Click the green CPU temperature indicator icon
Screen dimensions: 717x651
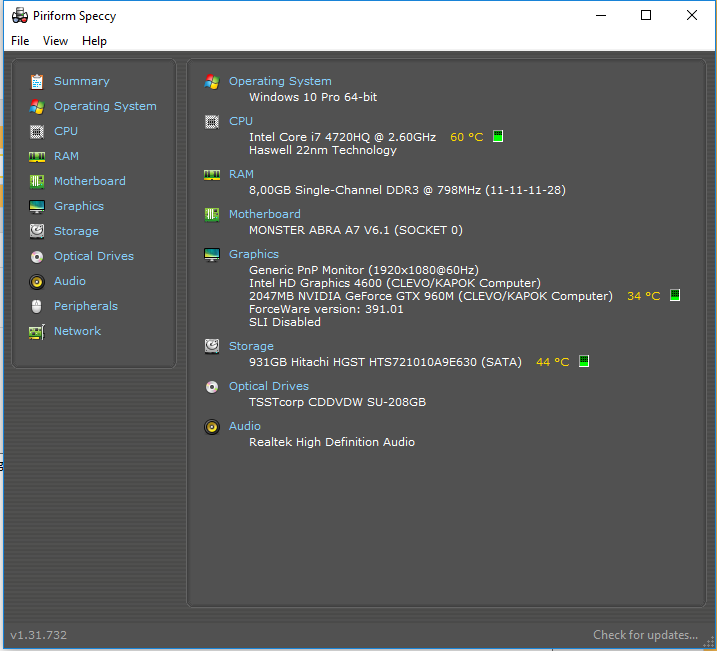pos(498,136)
